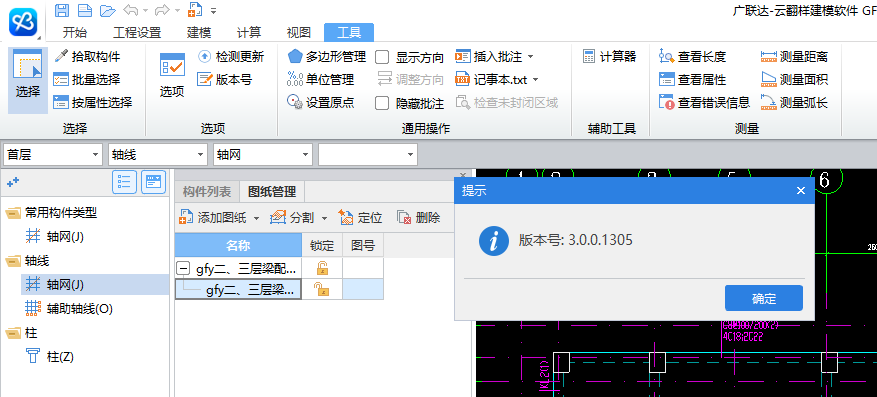Click 查看属性 view properties
877x397 pixels.
point(692,79)
